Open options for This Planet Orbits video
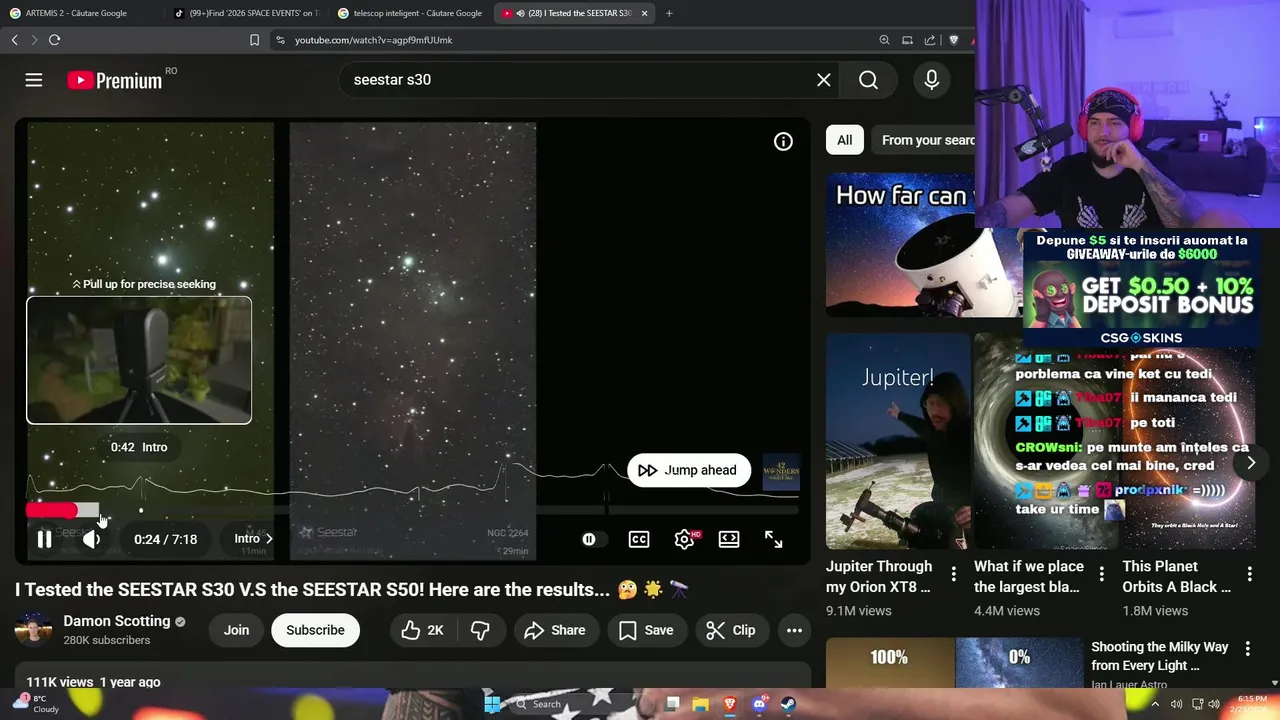Viewport: 1280px width, 720px height. 1249,574
